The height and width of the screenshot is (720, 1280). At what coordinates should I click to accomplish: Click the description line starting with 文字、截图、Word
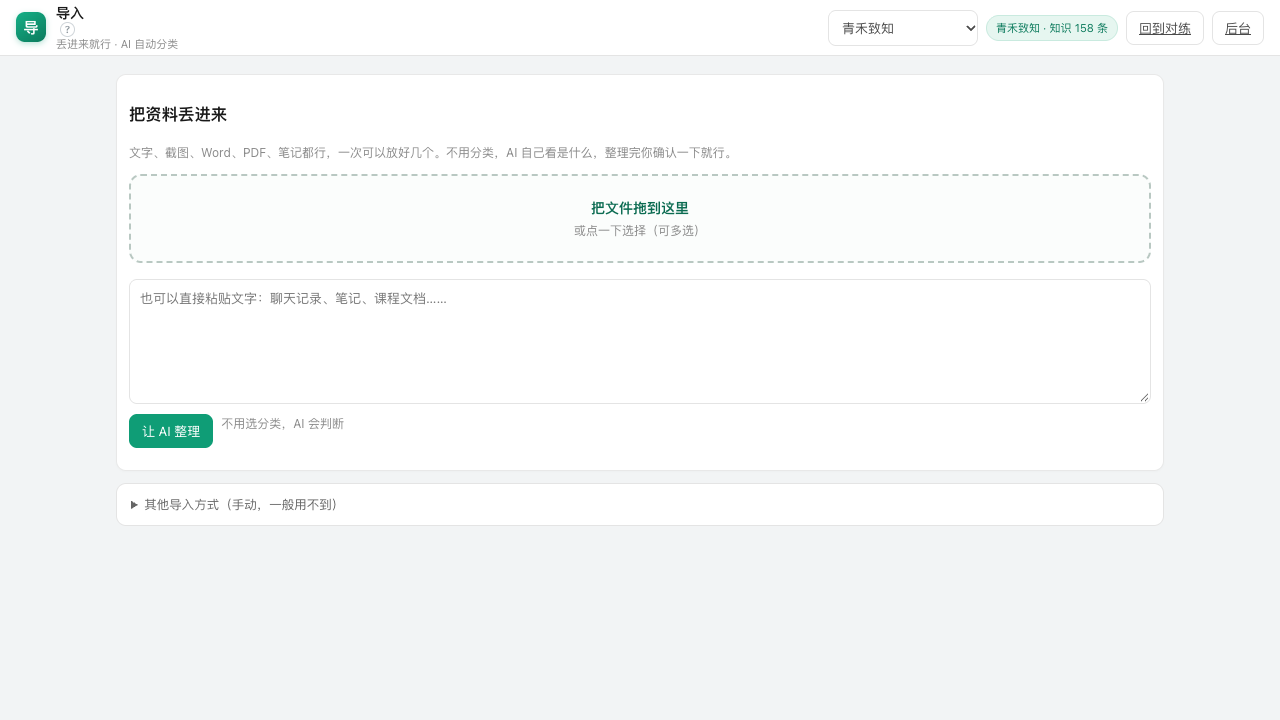(x=433, y=153)
